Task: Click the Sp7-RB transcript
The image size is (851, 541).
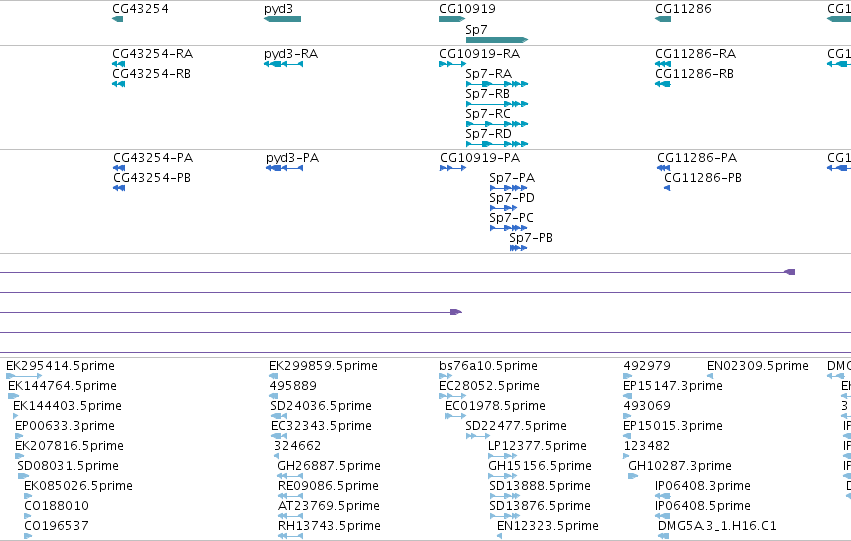Action: click(497, 104)
